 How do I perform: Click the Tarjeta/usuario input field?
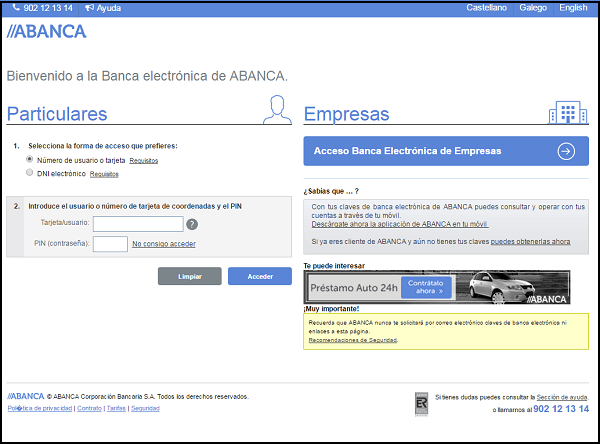(138, 224)
